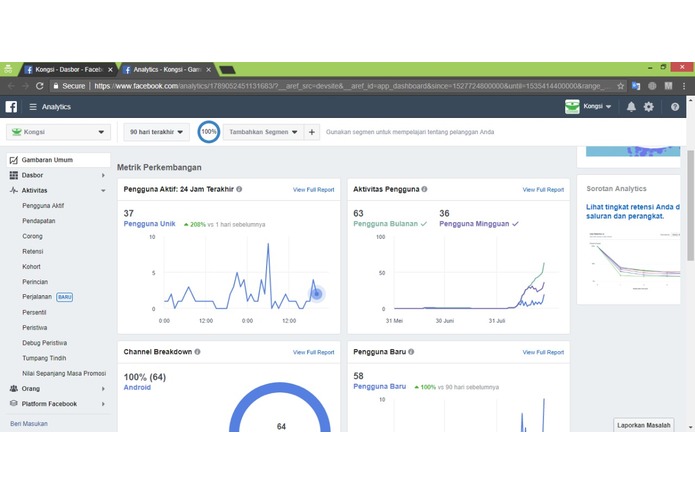Click the browser back arrow

(x=11, y=86)
